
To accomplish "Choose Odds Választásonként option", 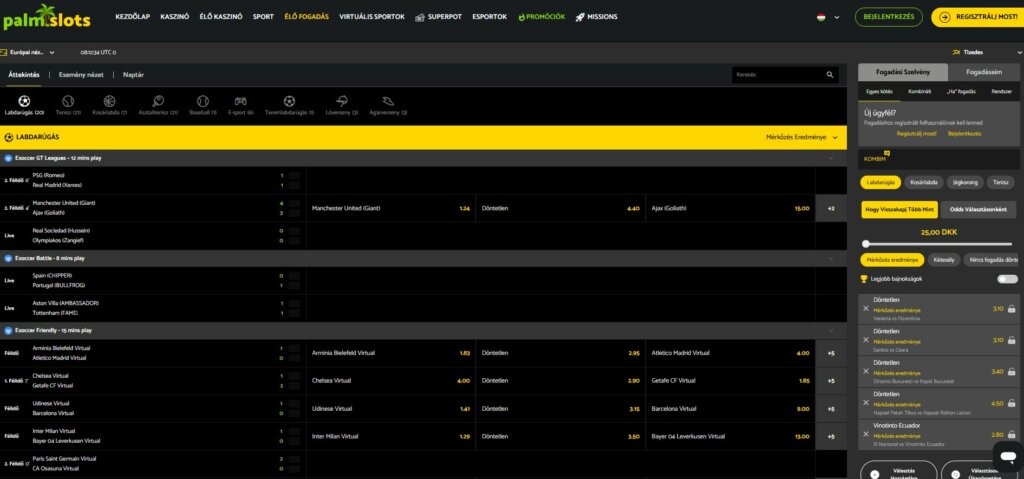I will (x=978, y=210).
